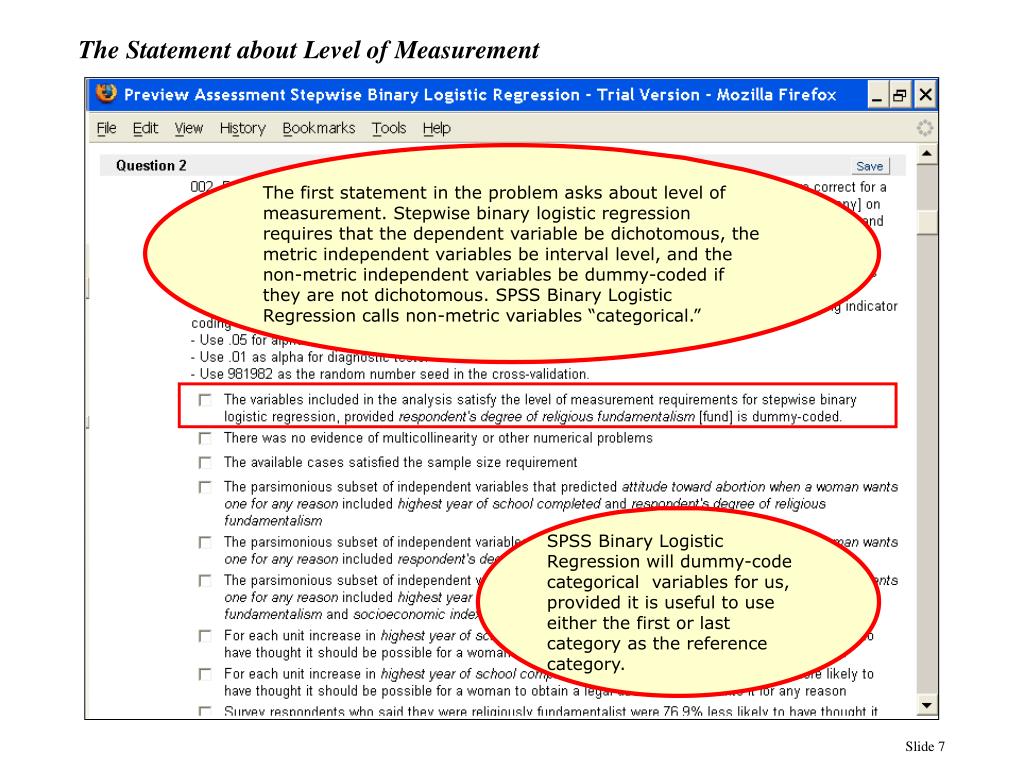Viewport: 1024px width, 768px height.
Task: Check the no evidence of multicollinearity statement
Action: pos(205,438)
